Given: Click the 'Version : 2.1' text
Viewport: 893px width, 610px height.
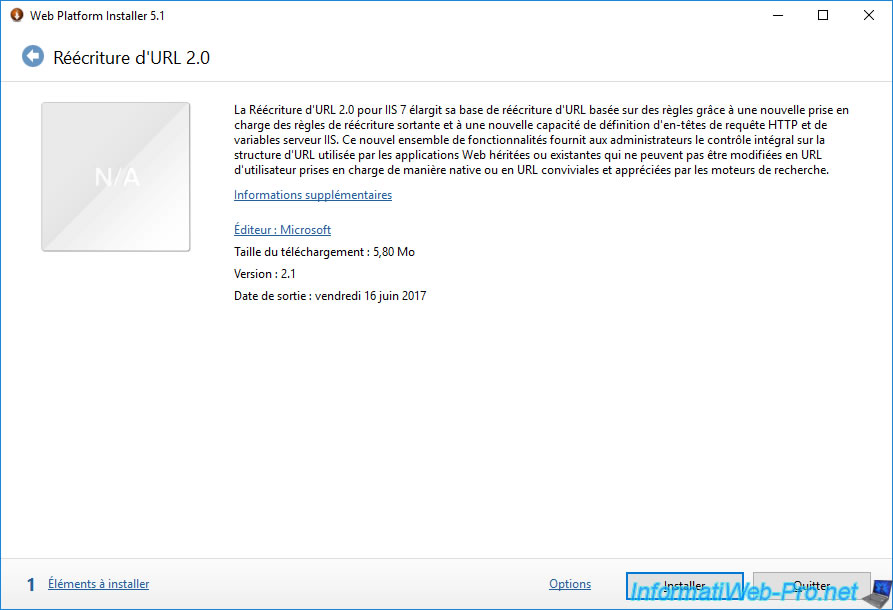Looking at the screenshot, I should (265, 274).
